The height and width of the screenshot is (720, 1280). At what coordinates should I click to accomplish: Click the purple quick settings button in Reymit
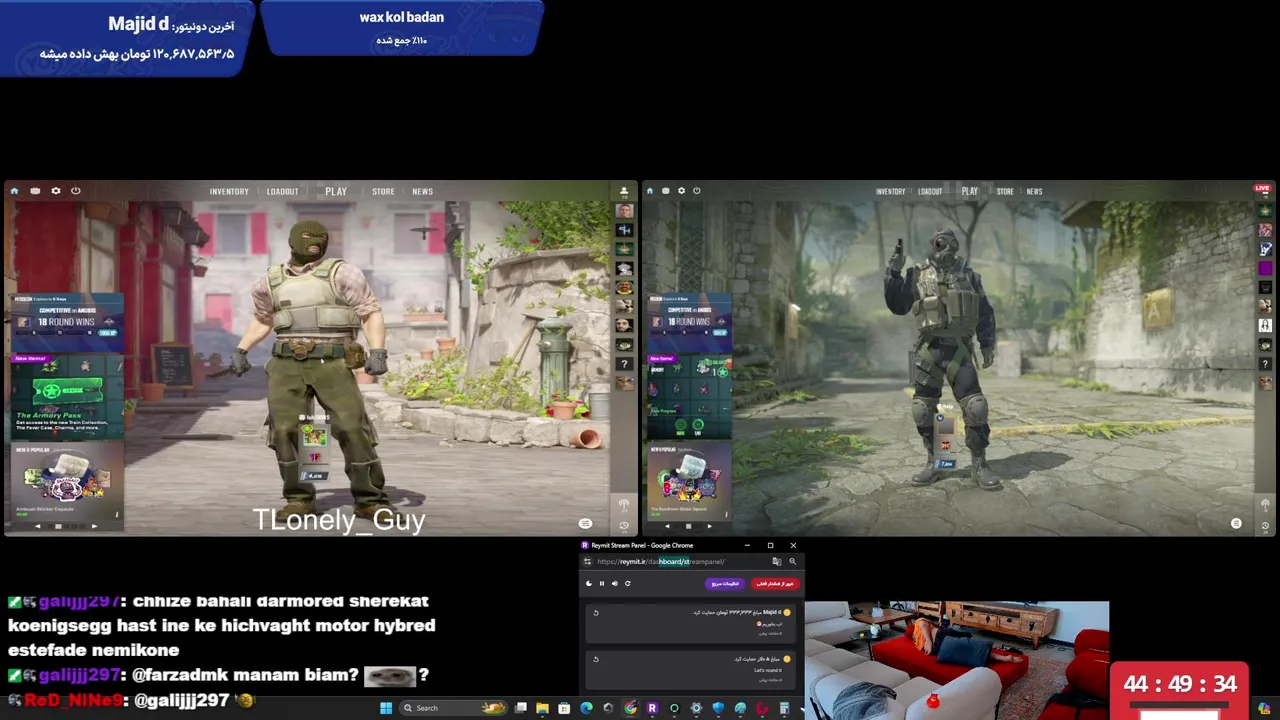(x=725, y=583)
